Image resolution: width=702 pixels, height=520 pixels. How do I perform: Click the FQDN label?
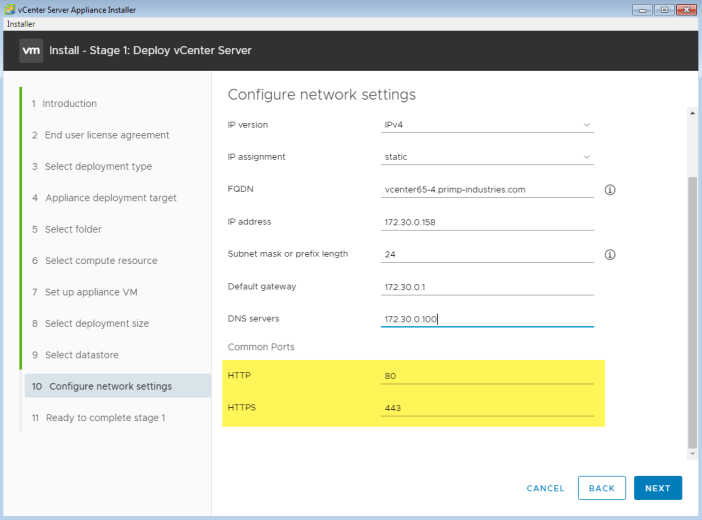240,189
